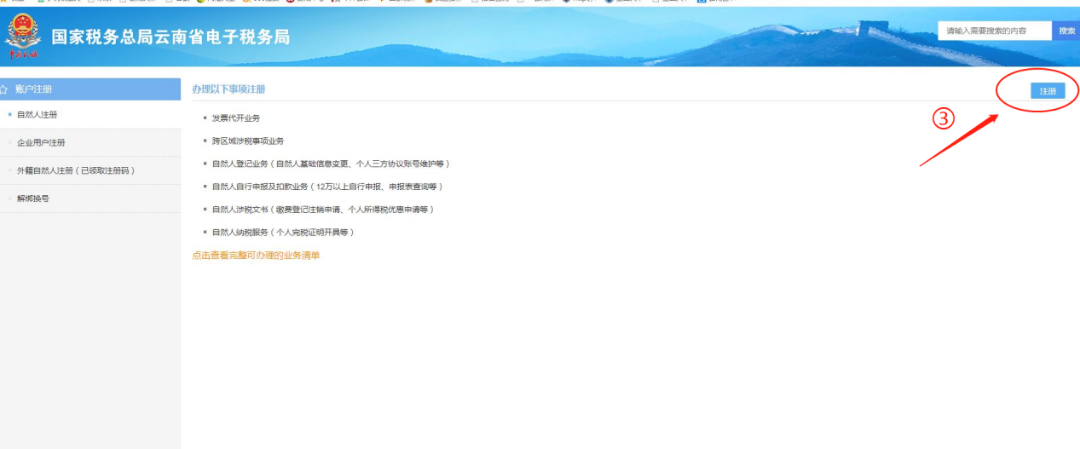Viewport: 1080px width, 449px height.
Task: Click the 自然人登记业务 list item
Action: (x=331, y=164)
